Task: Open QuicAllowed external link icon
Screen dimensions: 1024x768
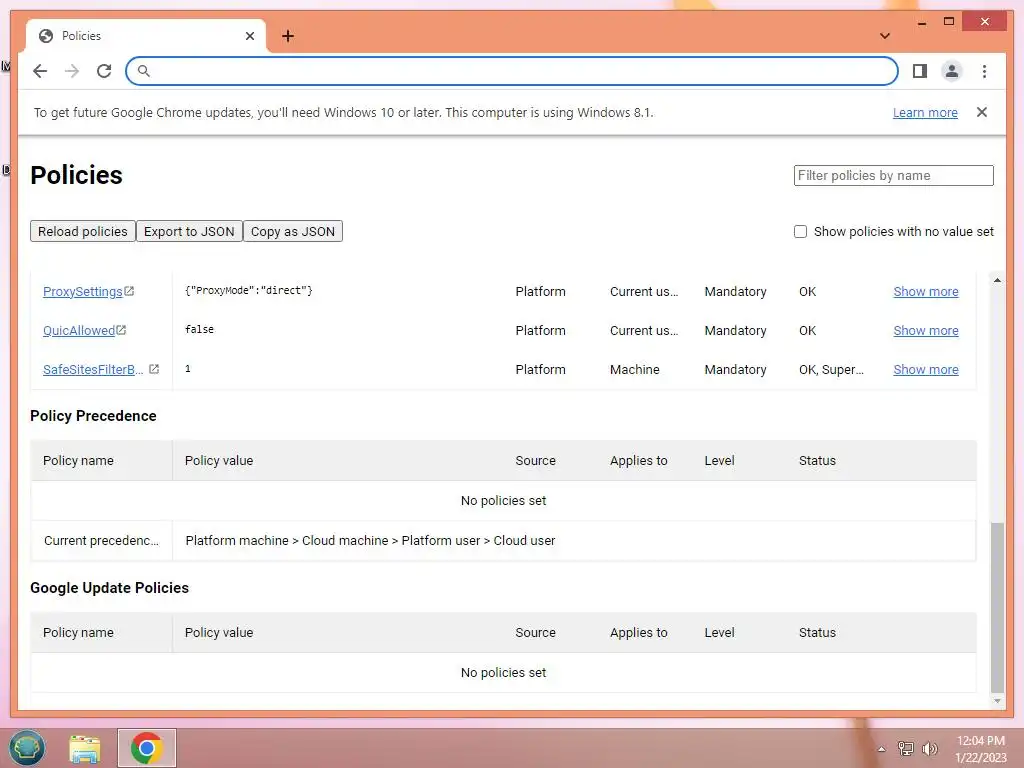Action: [x=121, y=330]
